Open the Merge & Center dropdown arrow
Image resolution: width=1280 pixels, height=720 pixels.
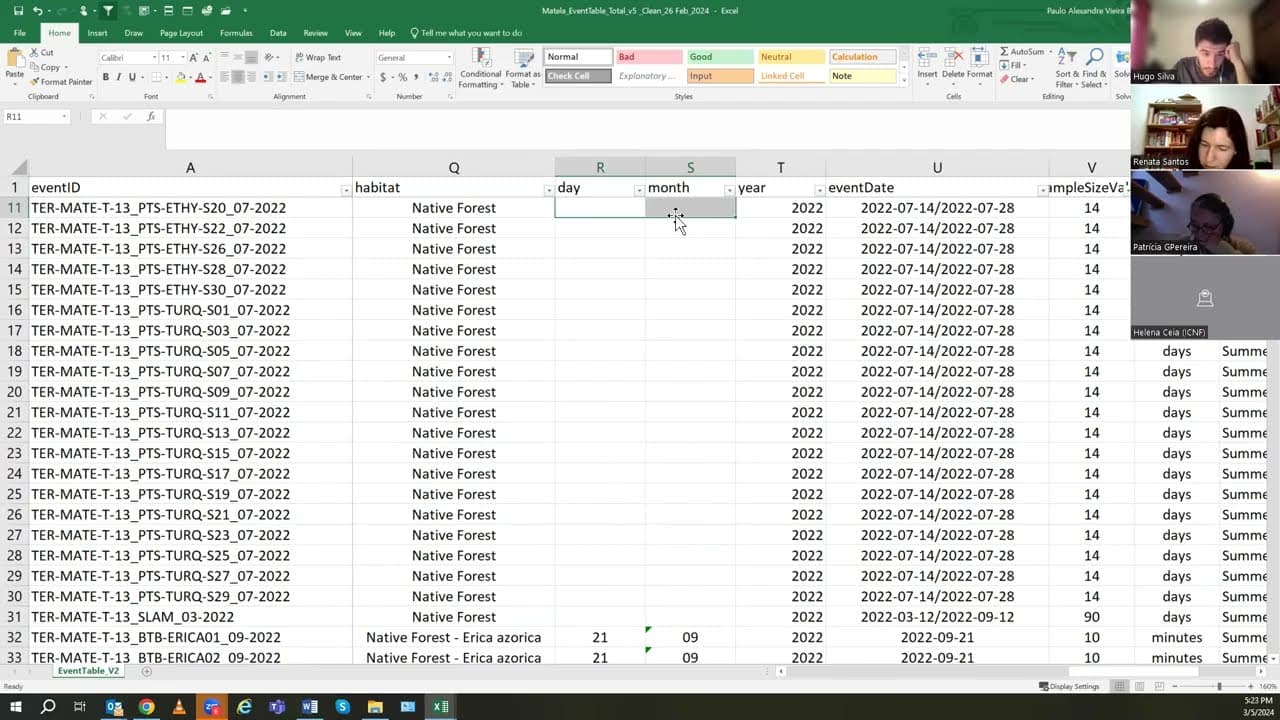tap(367, 77)
